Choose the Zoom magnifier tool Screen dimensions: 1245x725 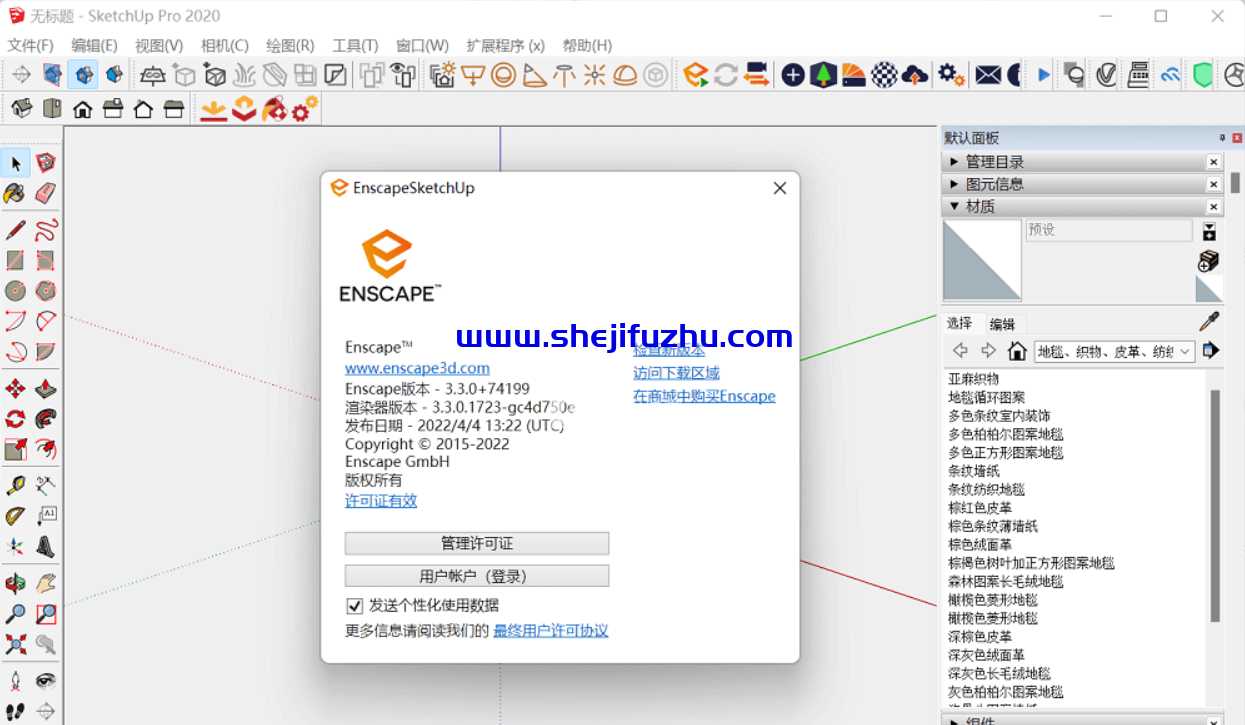pos(16,614)
